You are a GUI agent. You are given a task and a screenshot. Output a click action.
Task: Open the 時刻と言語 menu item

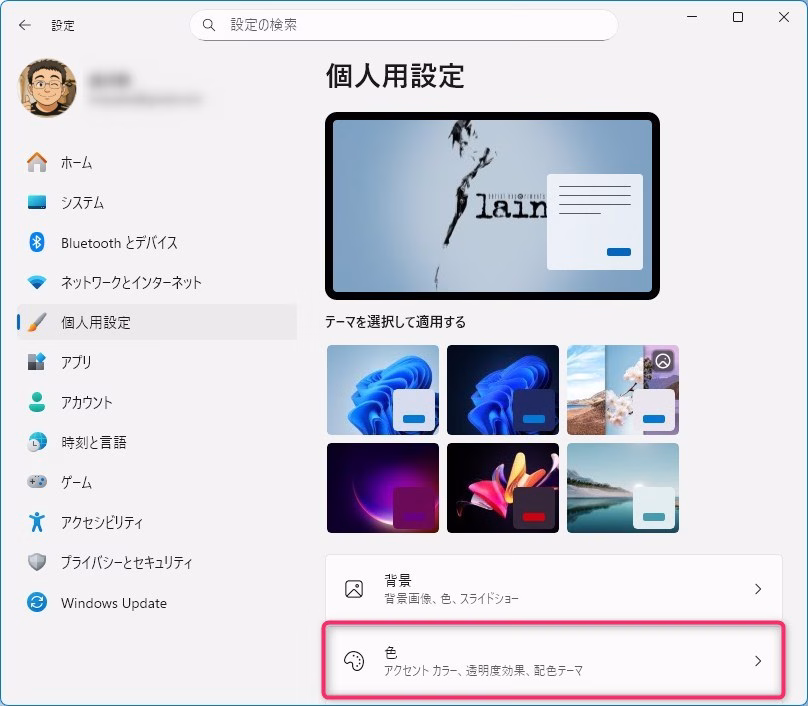(93, 442)
